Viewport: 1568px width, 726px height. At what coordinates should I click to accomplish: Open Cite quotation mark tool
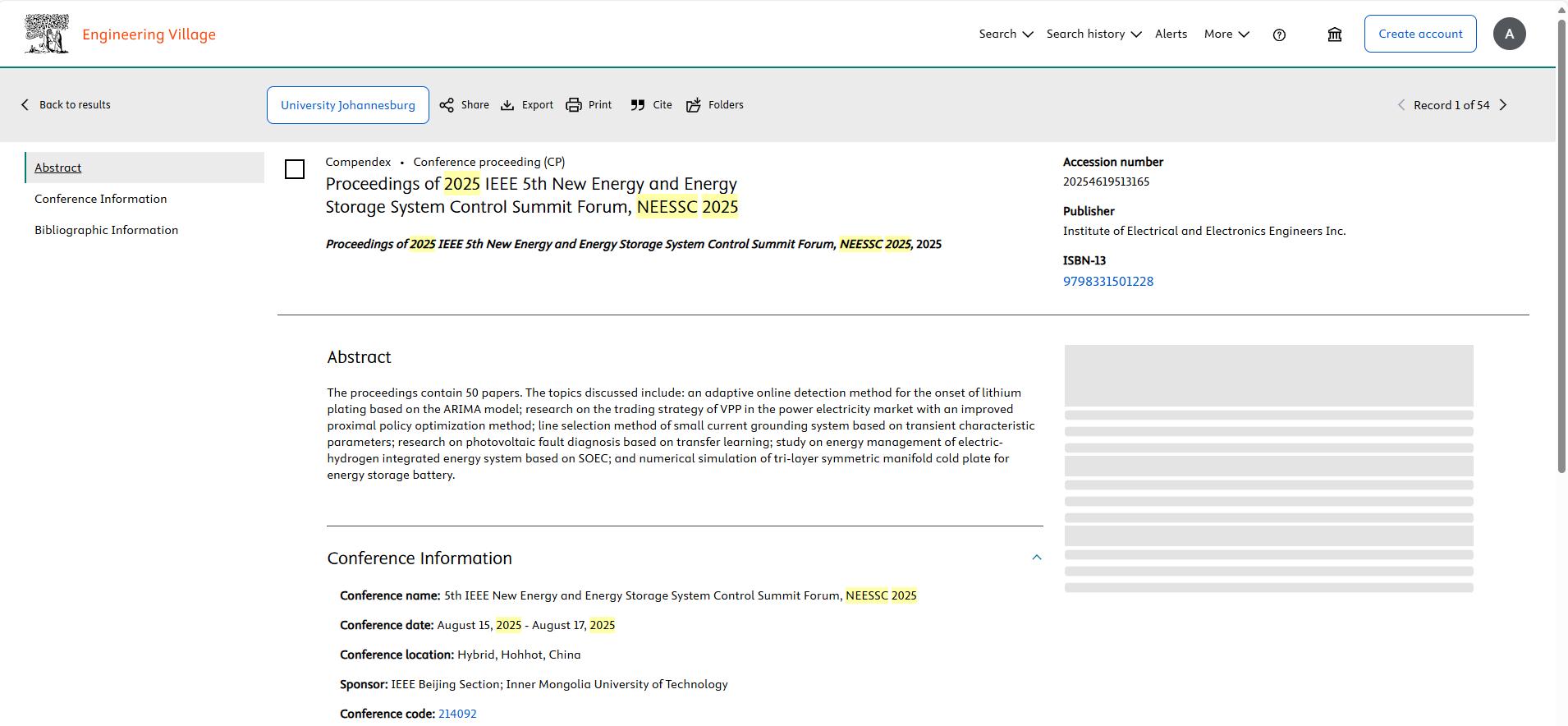tap(638, 105)
